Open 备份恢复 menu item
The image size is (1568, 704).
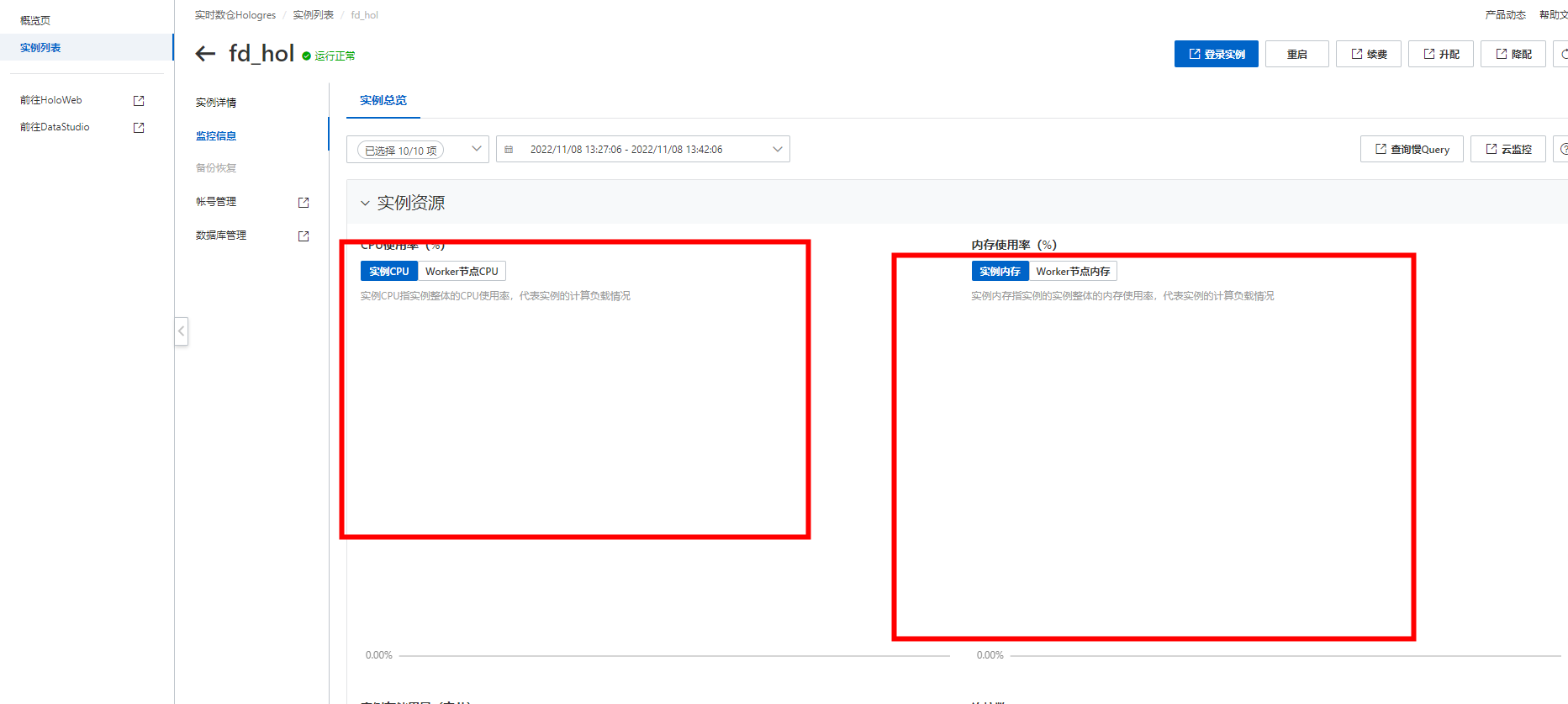[x=216, y=168]
